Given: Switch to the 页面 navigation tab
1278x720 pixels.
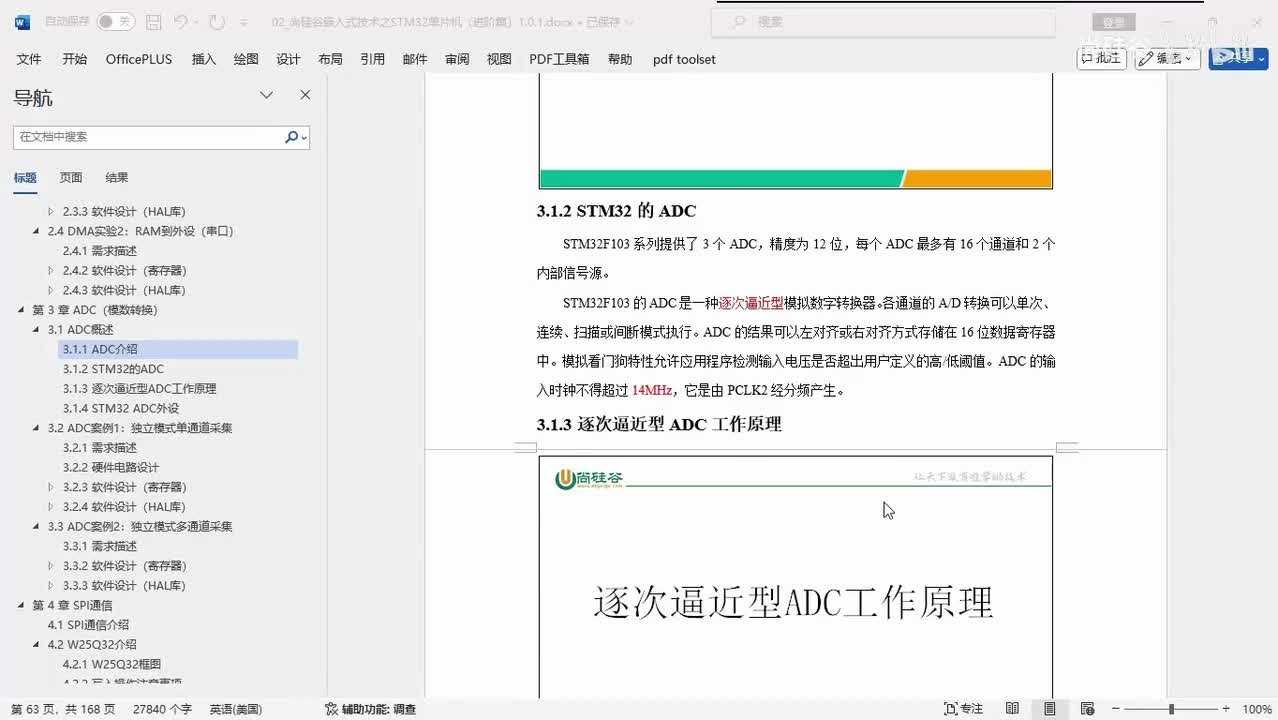Looking at the screenshot, I should click(x=70, y=178).
